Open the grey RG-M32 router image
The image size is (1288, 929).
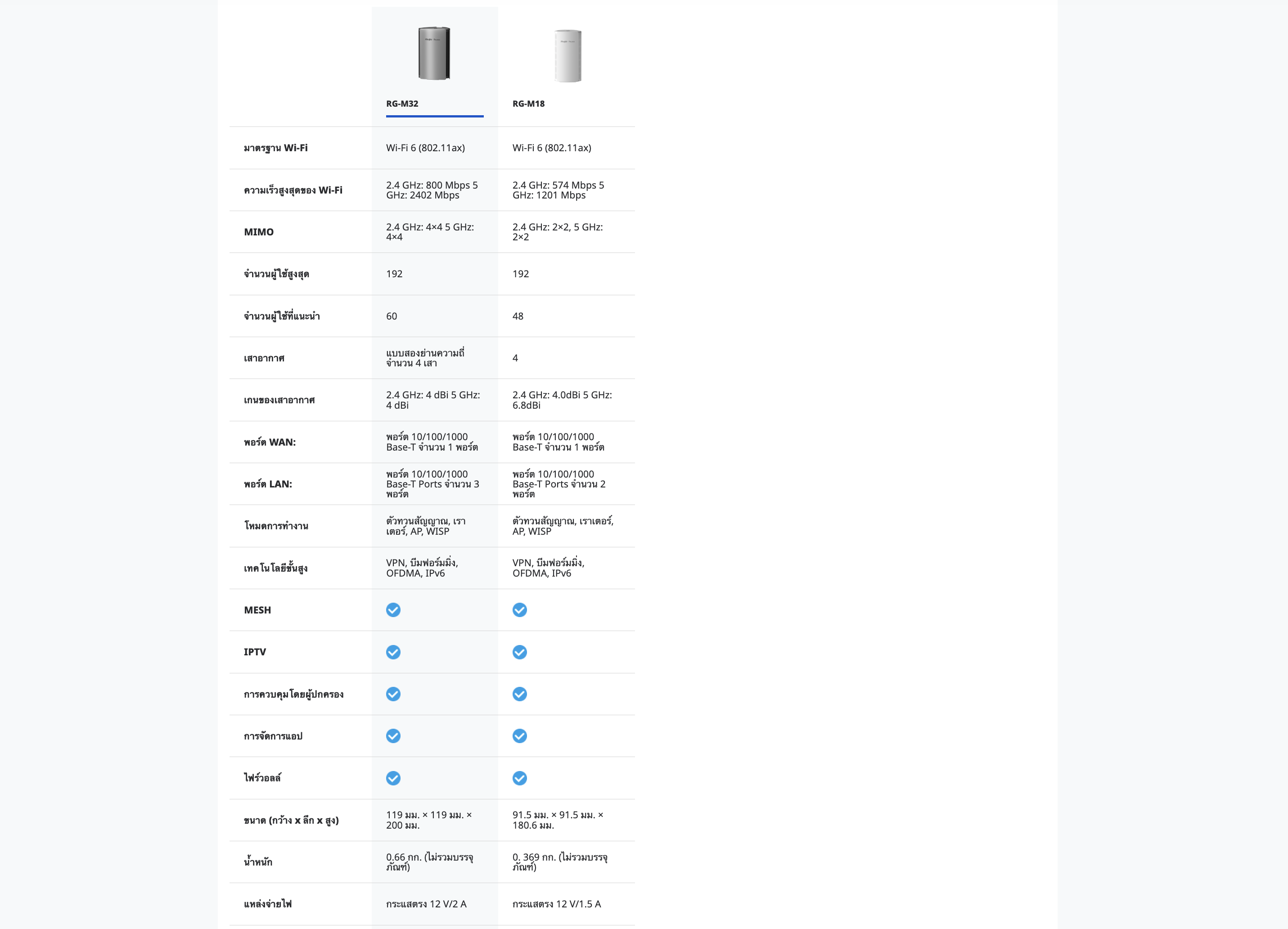pos(434,54)
